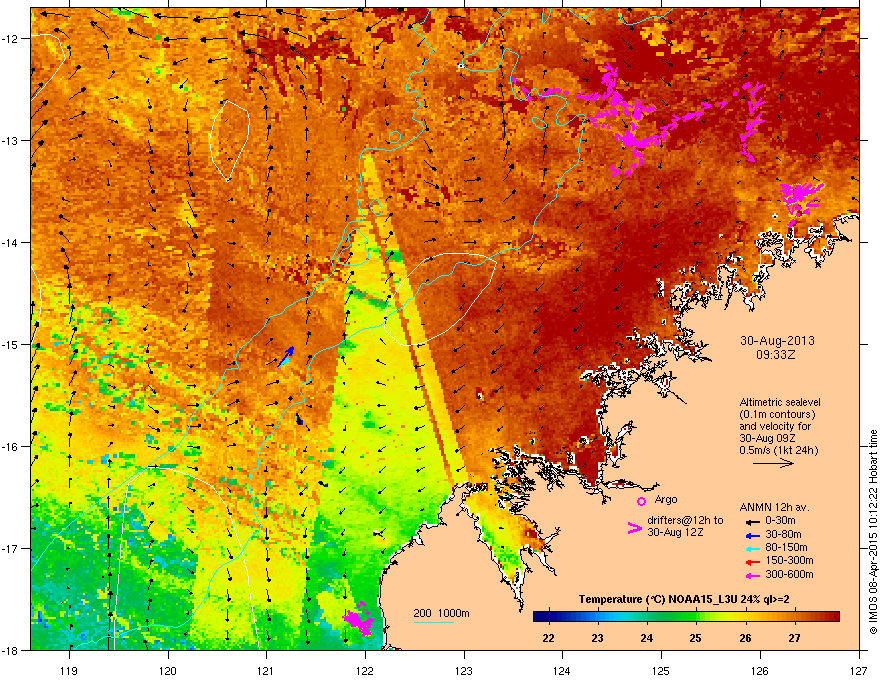This screenshot has height=680, width=880.
Task: Click the '200 1000m' bathymetry label
Action: pos(441,613)
